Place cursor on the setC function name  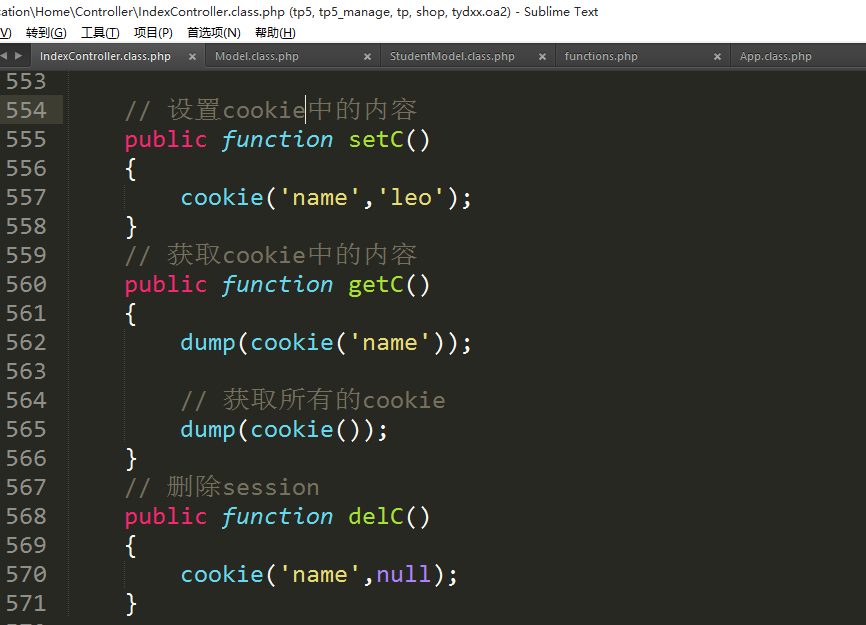click(x=376, y=139)
